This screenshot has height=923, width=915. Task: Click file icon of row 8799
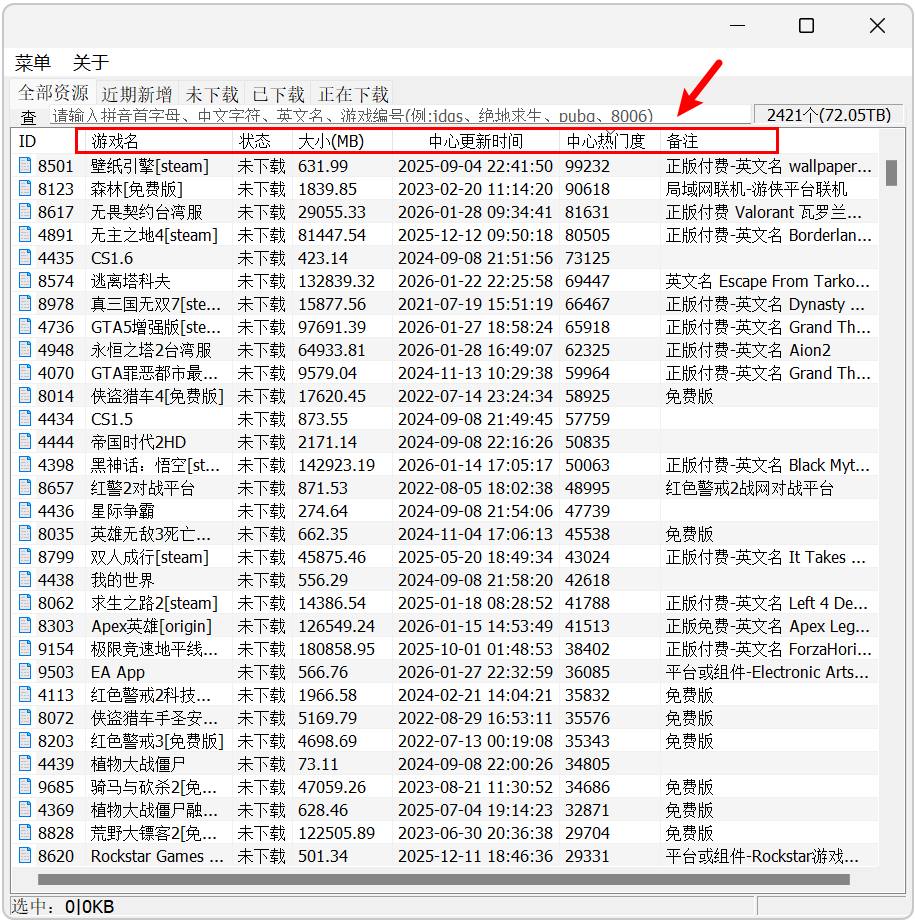tap(25, 556)
